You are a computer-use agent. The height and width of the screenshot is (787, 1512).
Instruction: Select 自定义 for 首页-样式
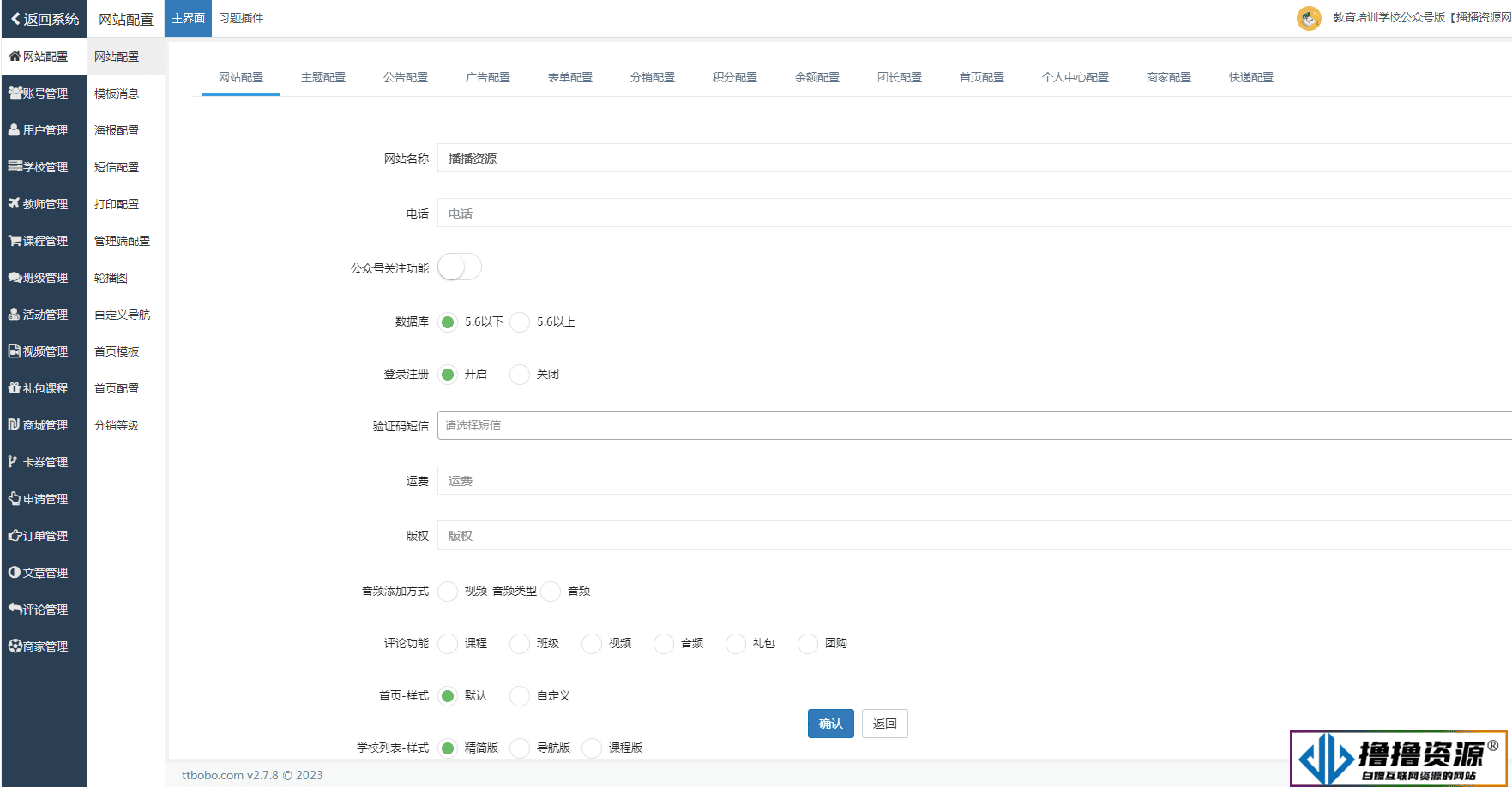tap(520, 696)
